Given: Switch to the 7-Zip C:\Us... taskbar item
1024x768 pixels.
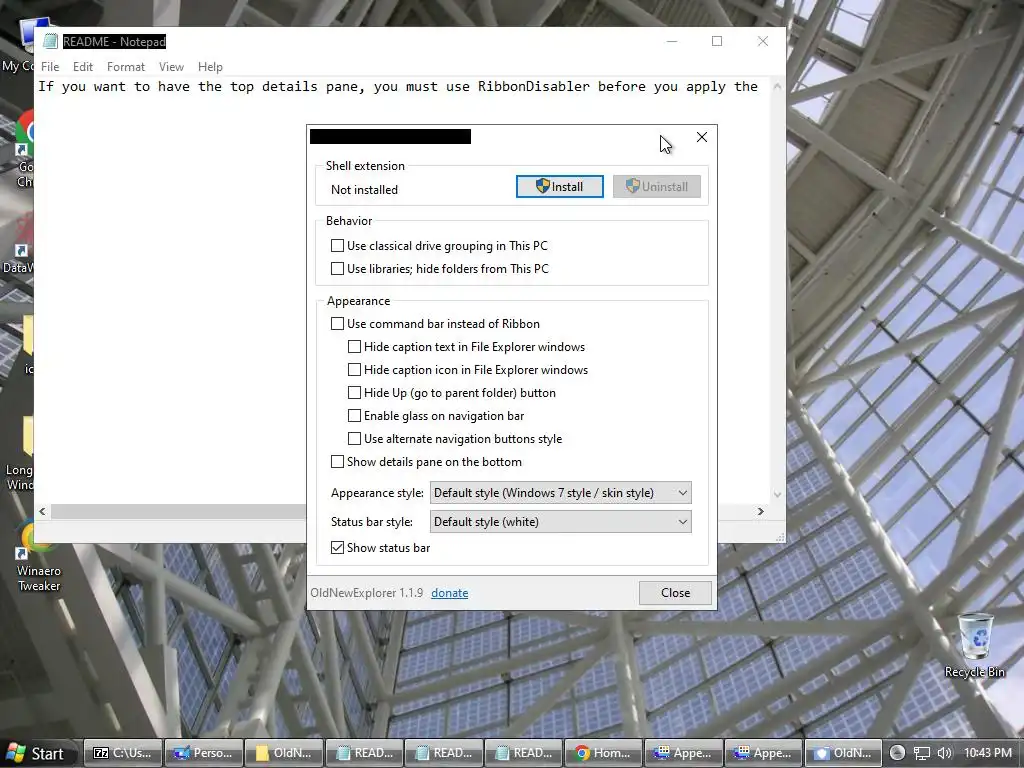Looking at the screenshot, I should click(x=123, y=753).
